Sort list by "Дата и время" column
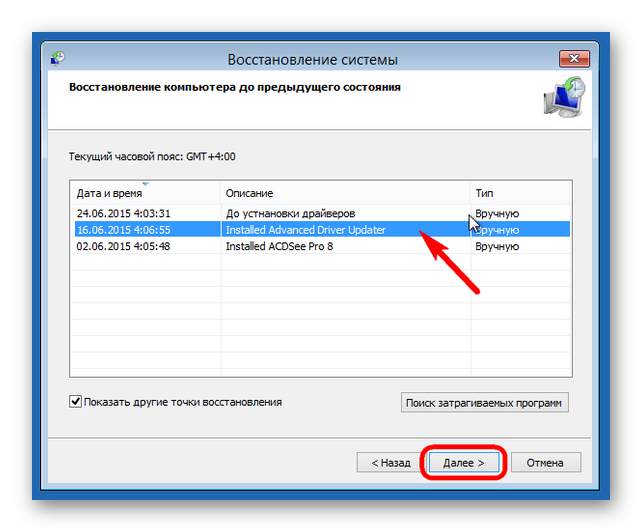Viewport: 642px width, 532px height. tap(110, 193)
